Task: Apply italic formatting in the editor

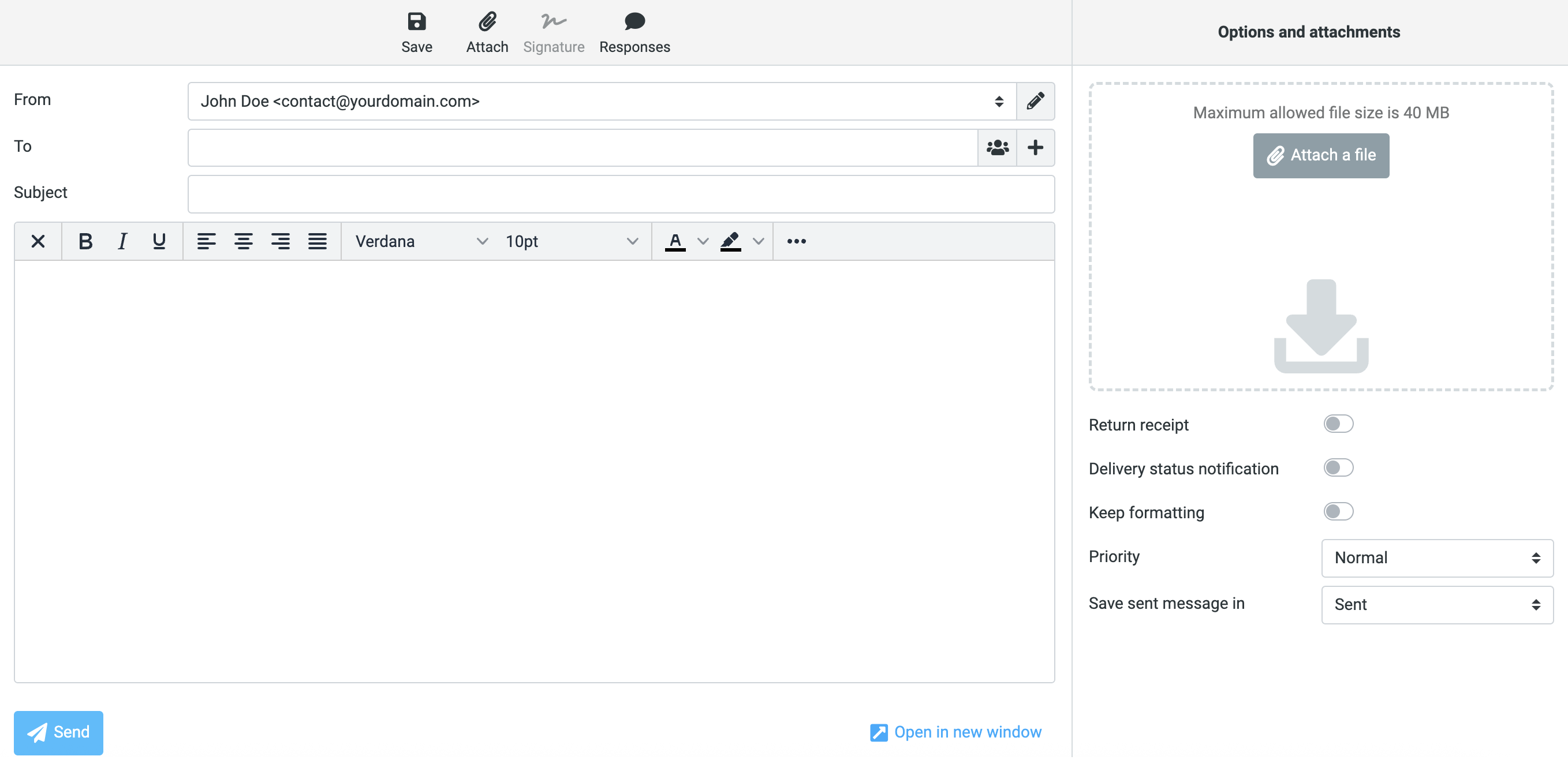Action: click(122, 242)
